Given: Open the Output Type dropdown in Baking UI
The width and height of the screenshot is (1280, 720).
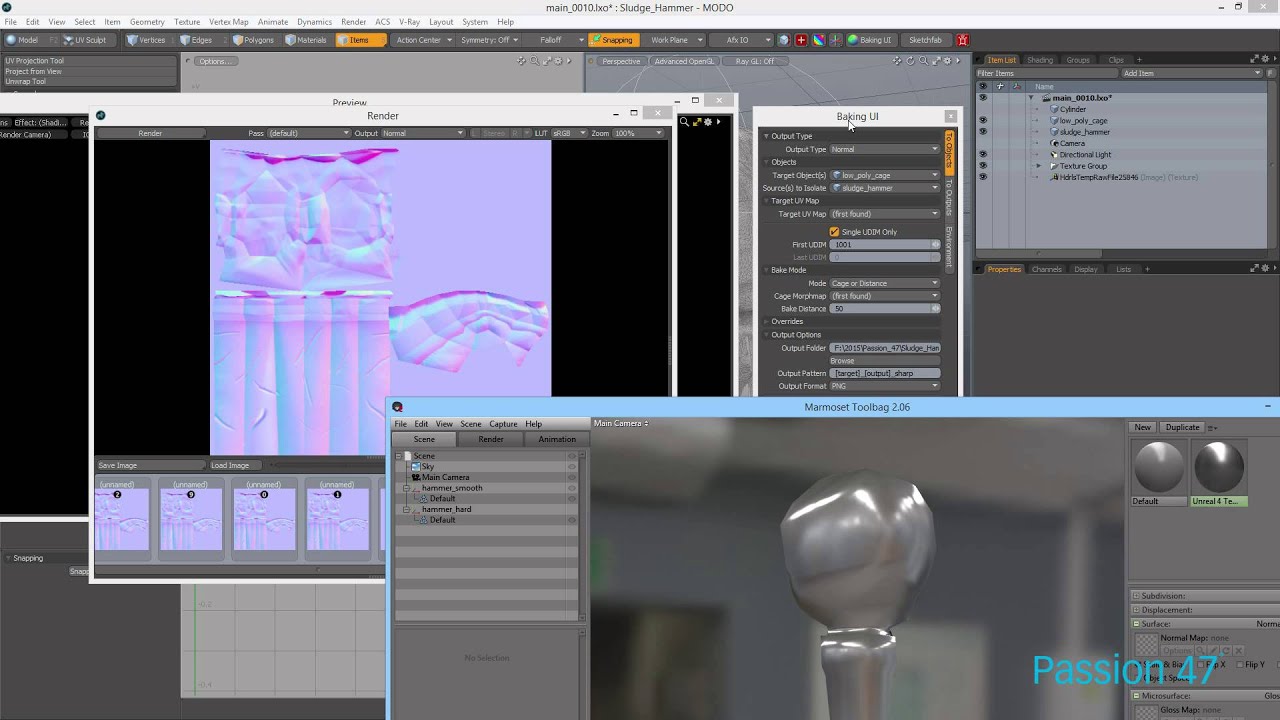Looking at the screenshot, I should coord(885,149).
